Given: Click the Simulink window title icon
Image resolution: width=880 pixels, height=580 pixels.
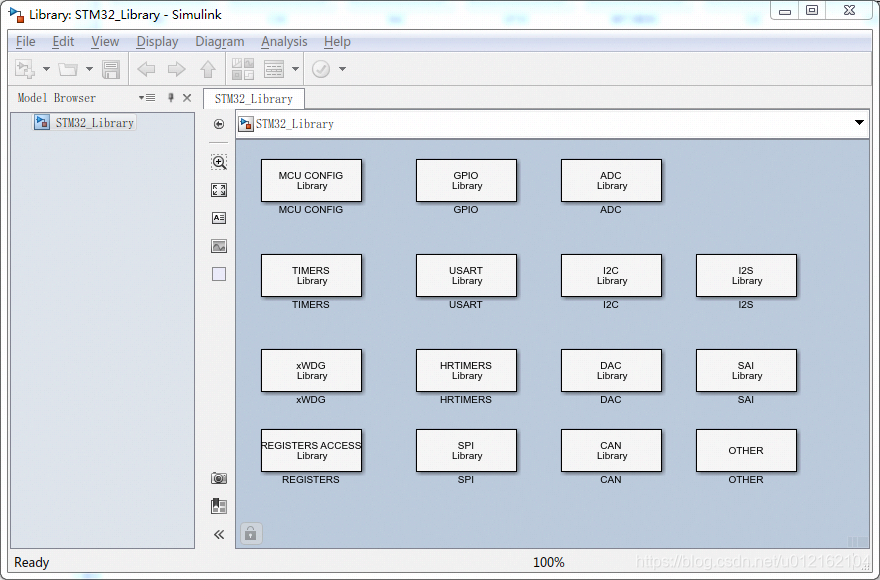Looking at the screenshot, I should pos(16,15).
